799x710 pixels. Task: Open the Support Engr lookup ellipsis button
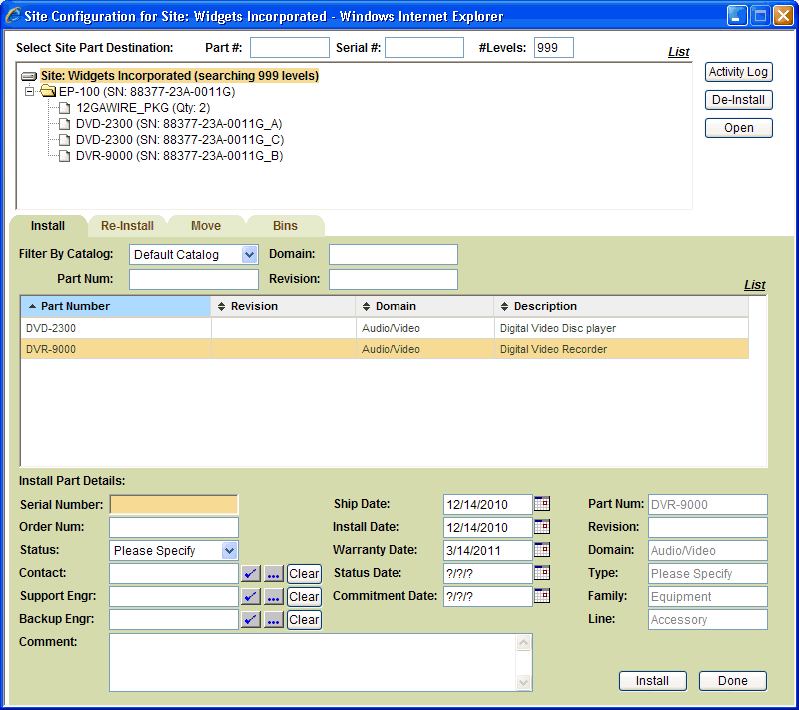(274, 596)
